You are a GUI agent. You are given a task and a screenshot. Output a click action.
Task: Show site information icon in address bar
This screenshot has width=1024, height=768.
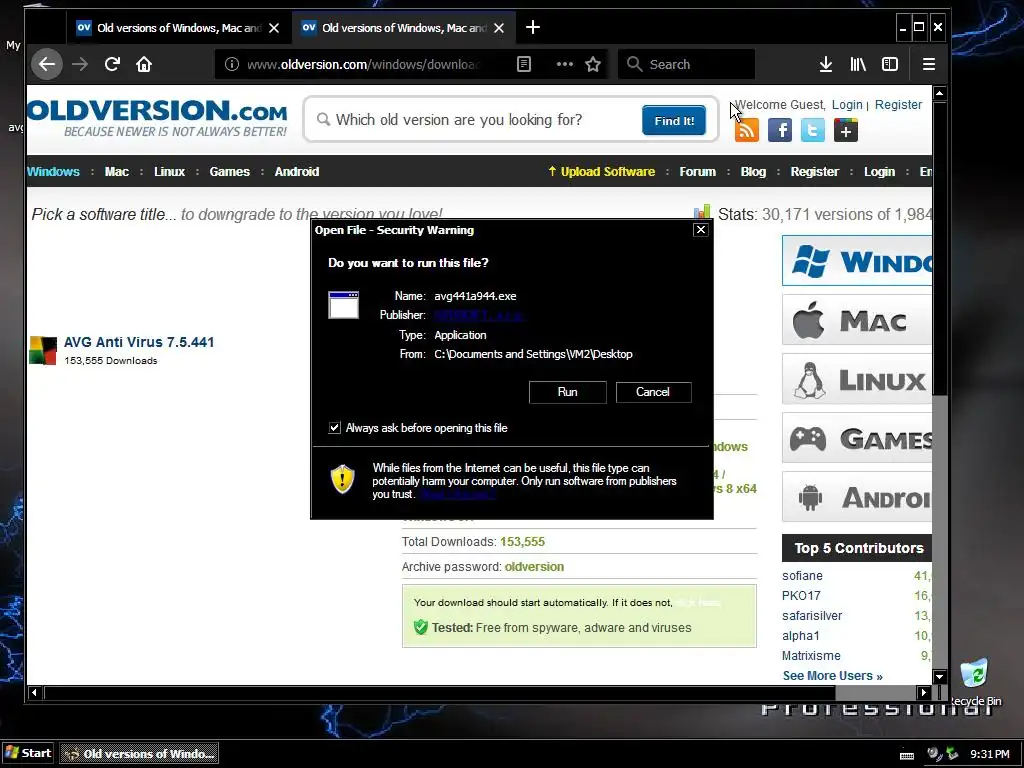coord(232,64)
